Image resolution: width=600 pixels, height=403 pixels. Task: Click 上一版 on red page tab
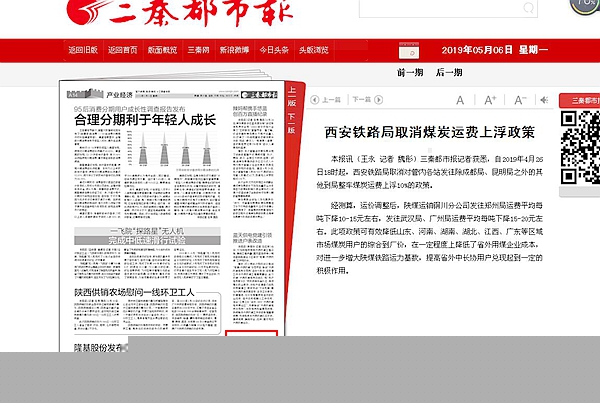tap(292, 97)
